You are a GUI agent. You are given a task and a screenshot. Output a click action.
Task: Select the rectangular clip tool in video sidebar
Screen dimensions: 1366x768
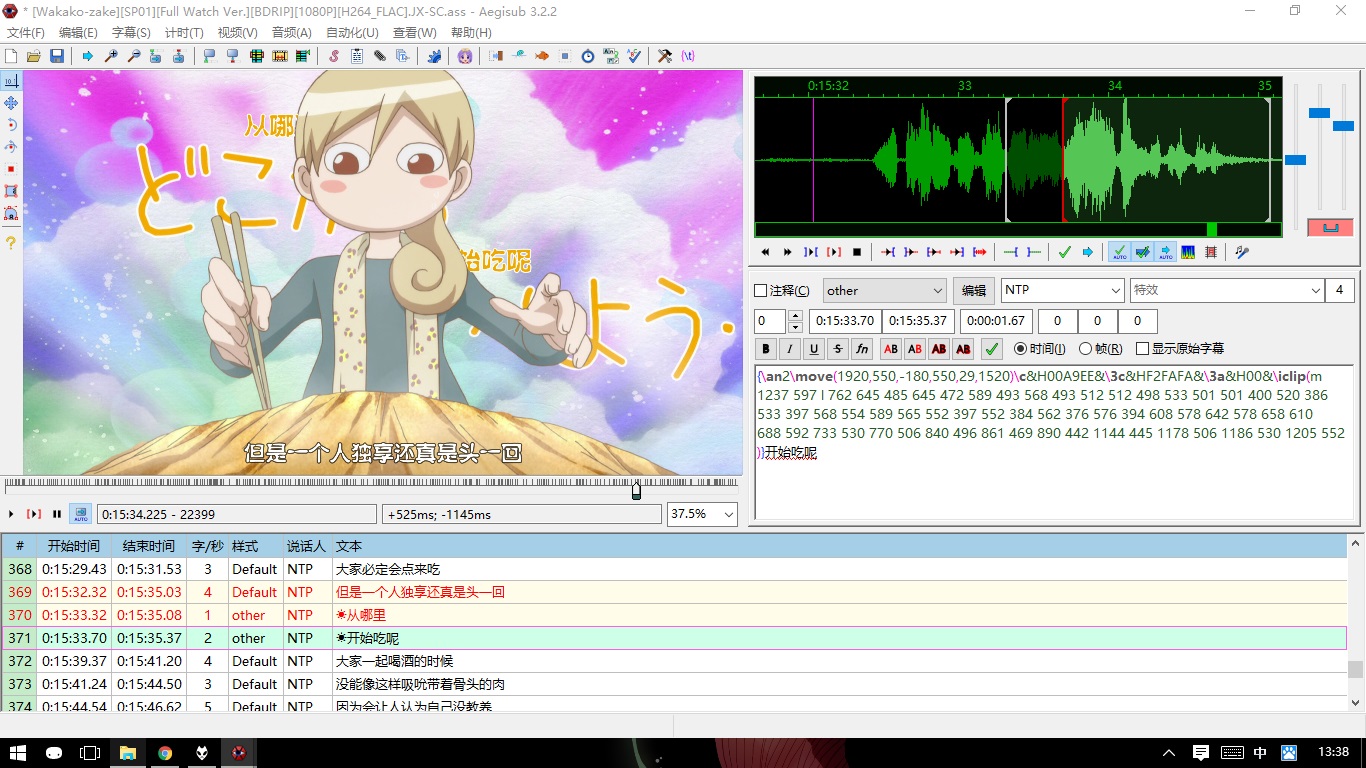tap(11, 191)
